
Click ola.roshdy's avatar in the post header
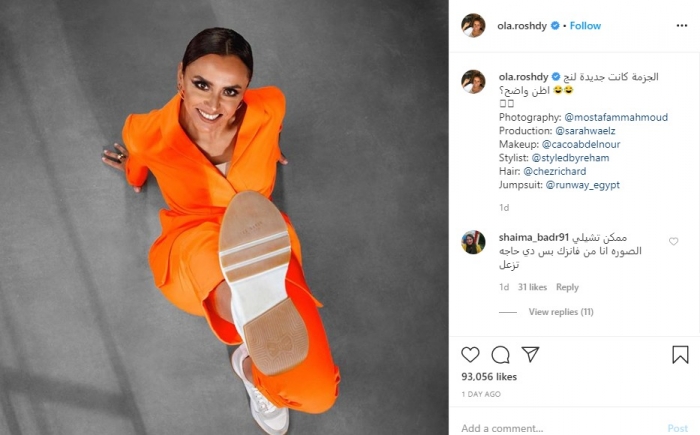pyautogui.click(x=473, y=25)
